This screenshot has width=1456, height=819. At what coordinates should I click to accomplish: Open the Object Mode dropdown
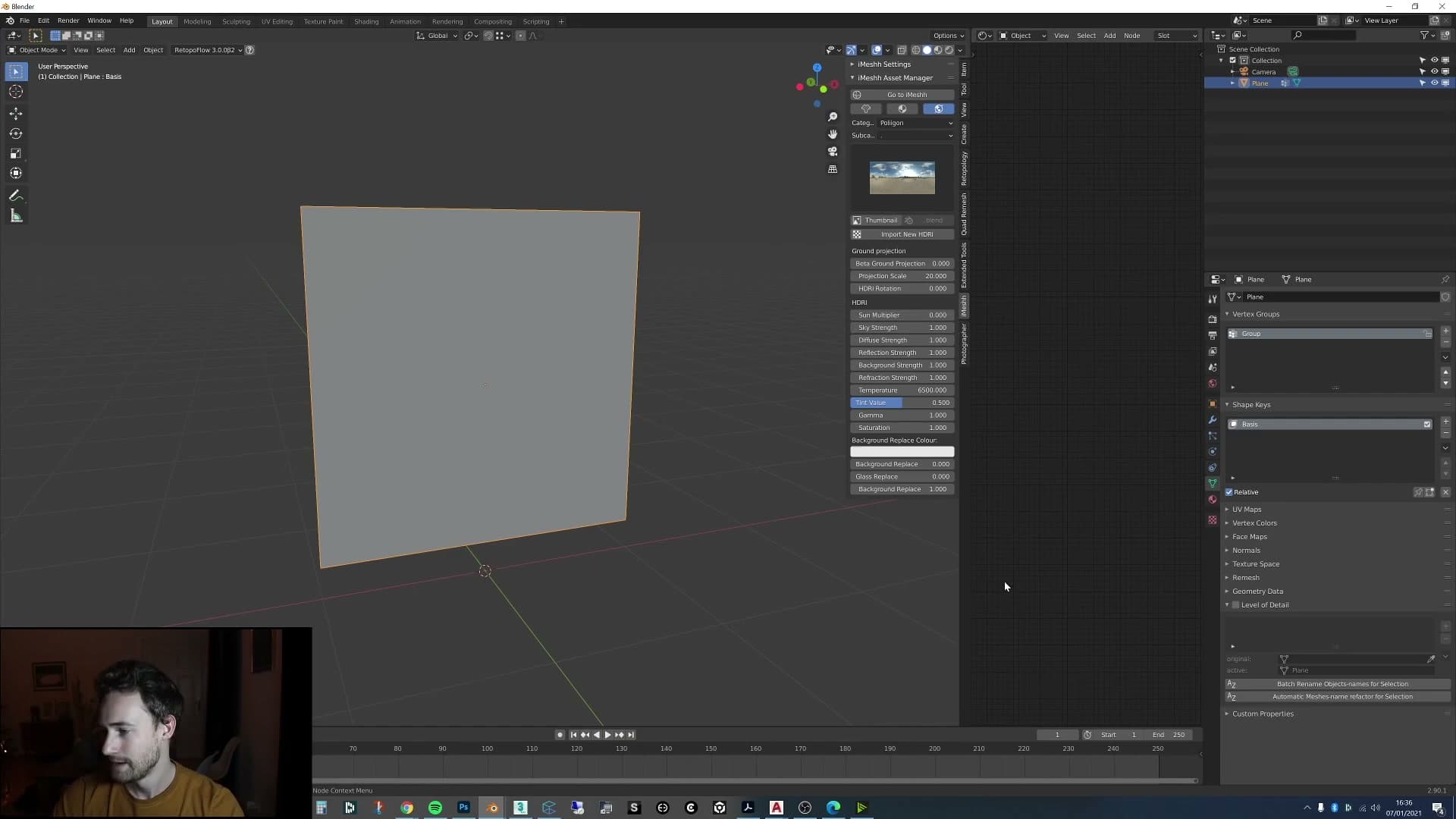[36, 50]
